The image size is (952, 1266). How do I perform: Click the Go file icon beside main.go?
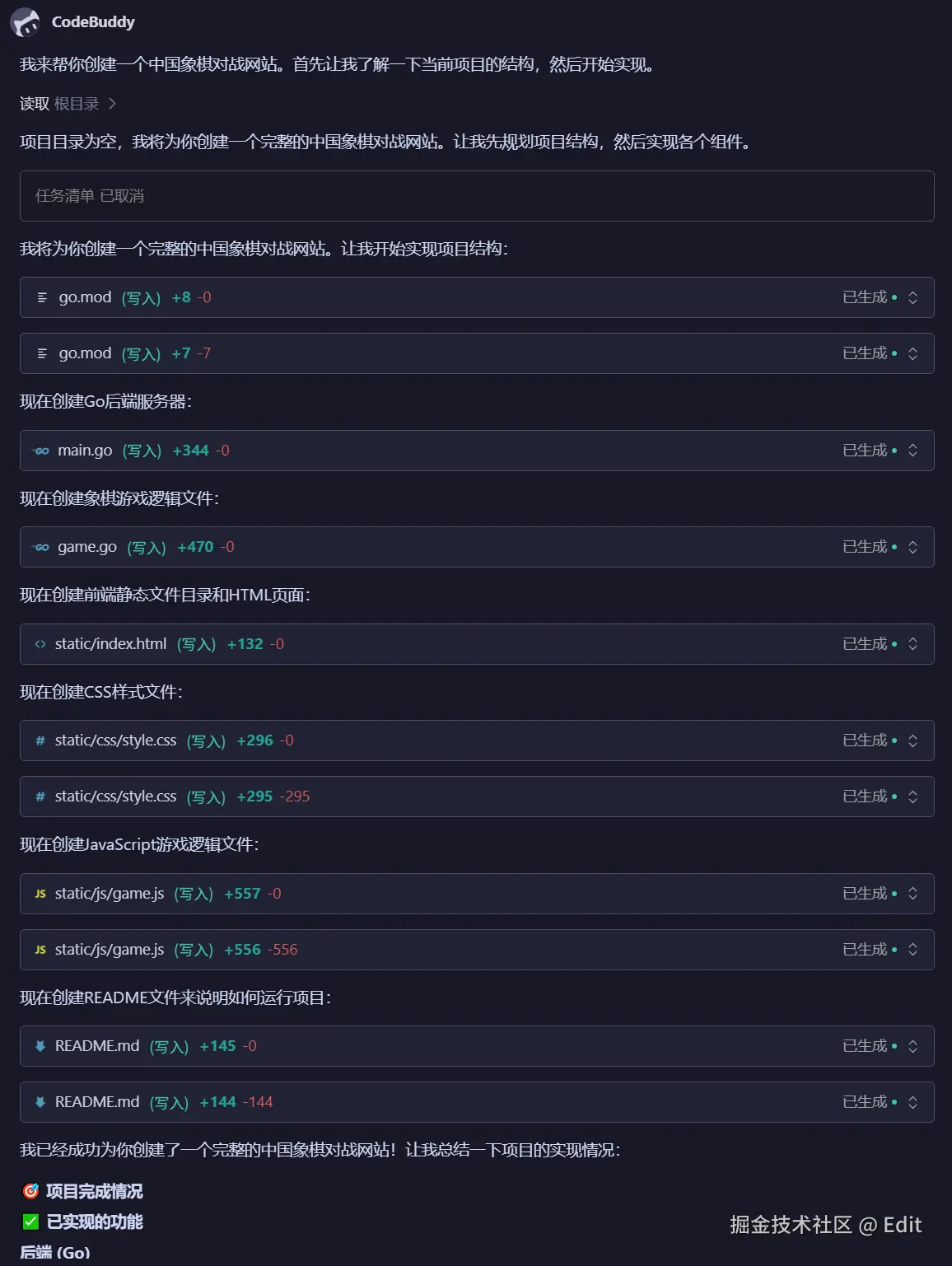coord(41,451)
